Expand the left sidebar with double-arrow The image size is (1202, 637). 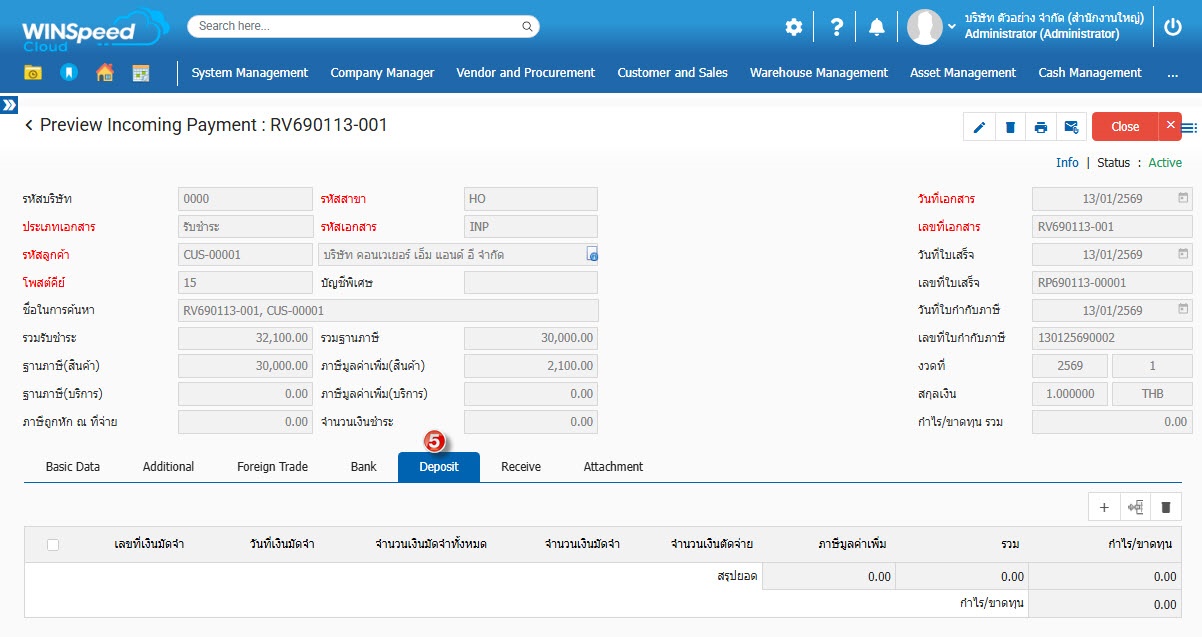pos(9,104)
